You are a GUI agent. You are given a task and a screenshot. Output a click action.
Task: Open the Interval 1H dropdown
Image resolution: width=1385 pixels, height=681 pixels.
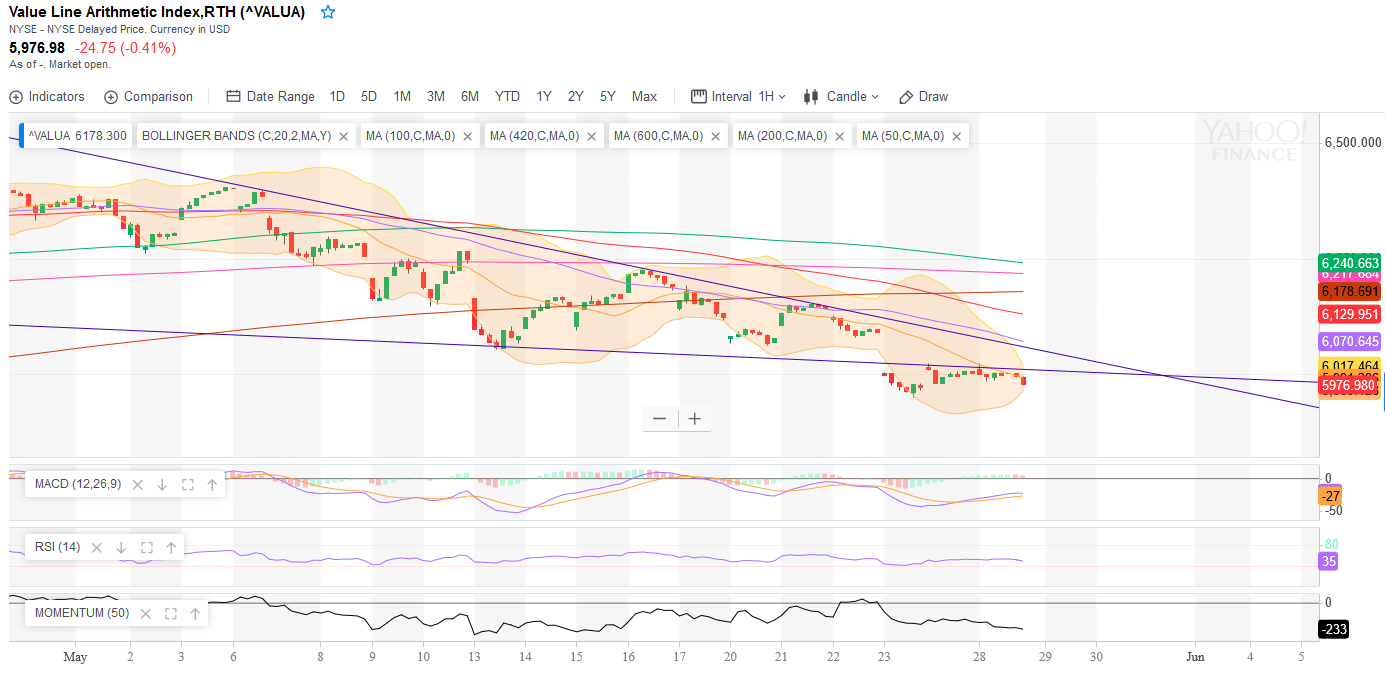pyautogui.click(x=739, y=97)
